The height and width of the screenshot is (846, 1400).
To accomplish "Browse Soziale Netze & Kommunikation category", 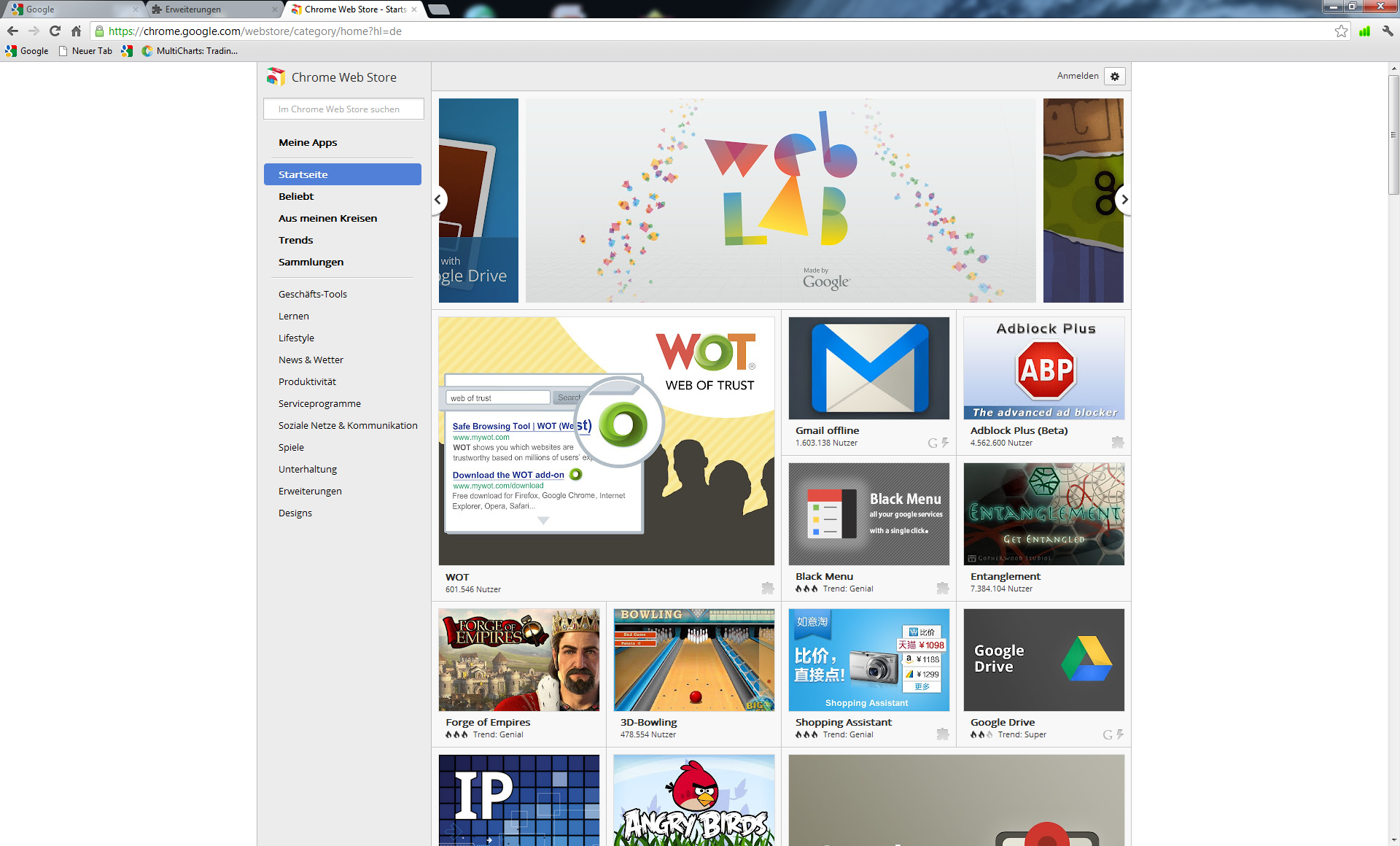I will click(x=348, y=425).
